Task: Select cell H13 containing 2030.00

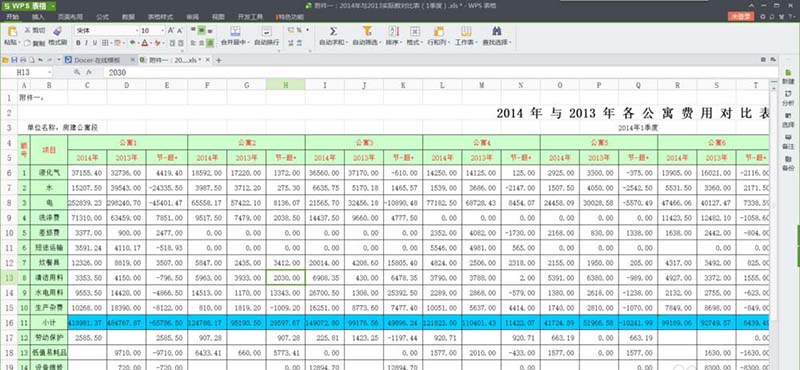Action: (286, 278)
